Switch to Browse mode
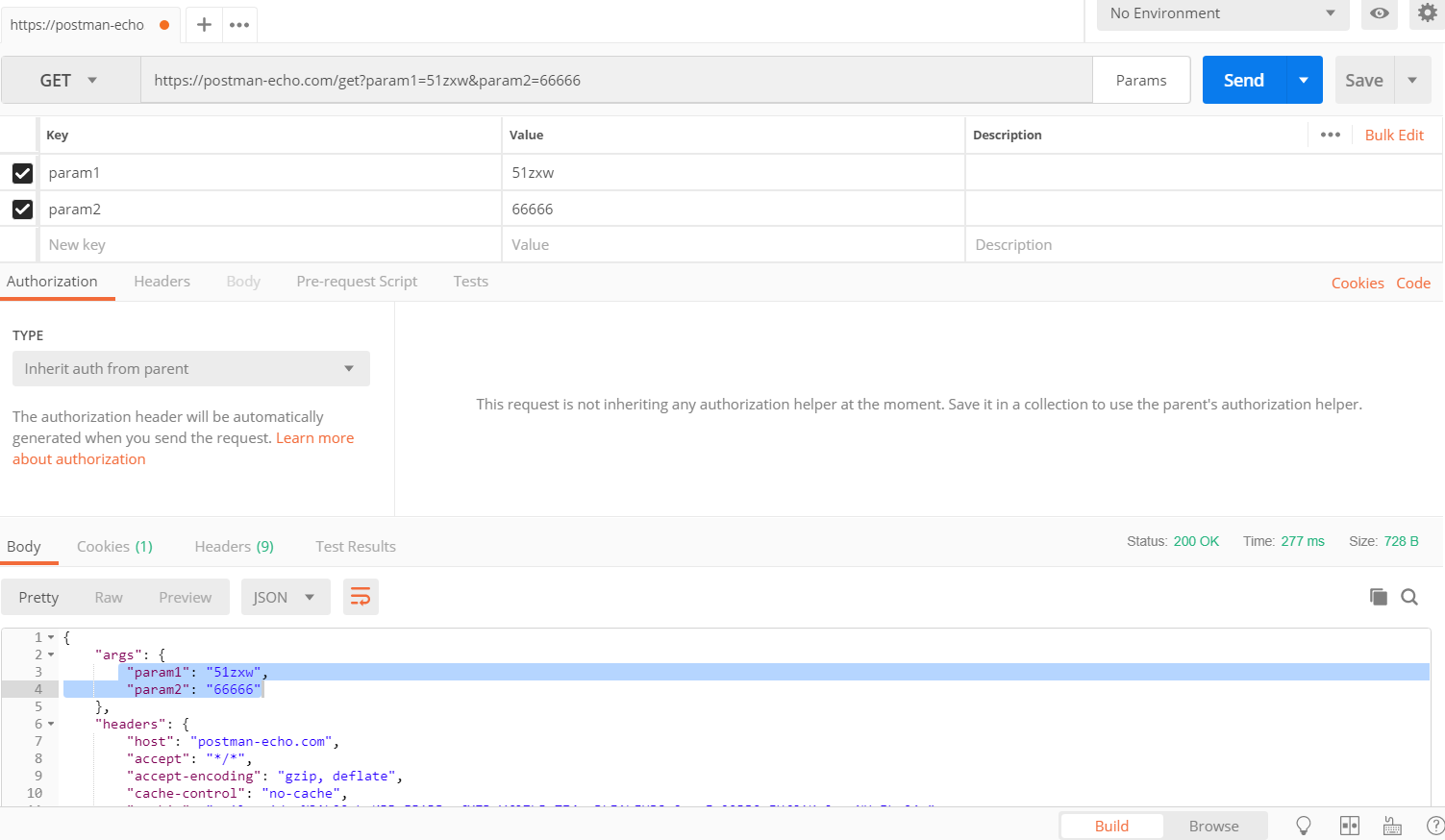This screenshot has width=1445, height=840. pyautogui.click(x=1214, y=826)
